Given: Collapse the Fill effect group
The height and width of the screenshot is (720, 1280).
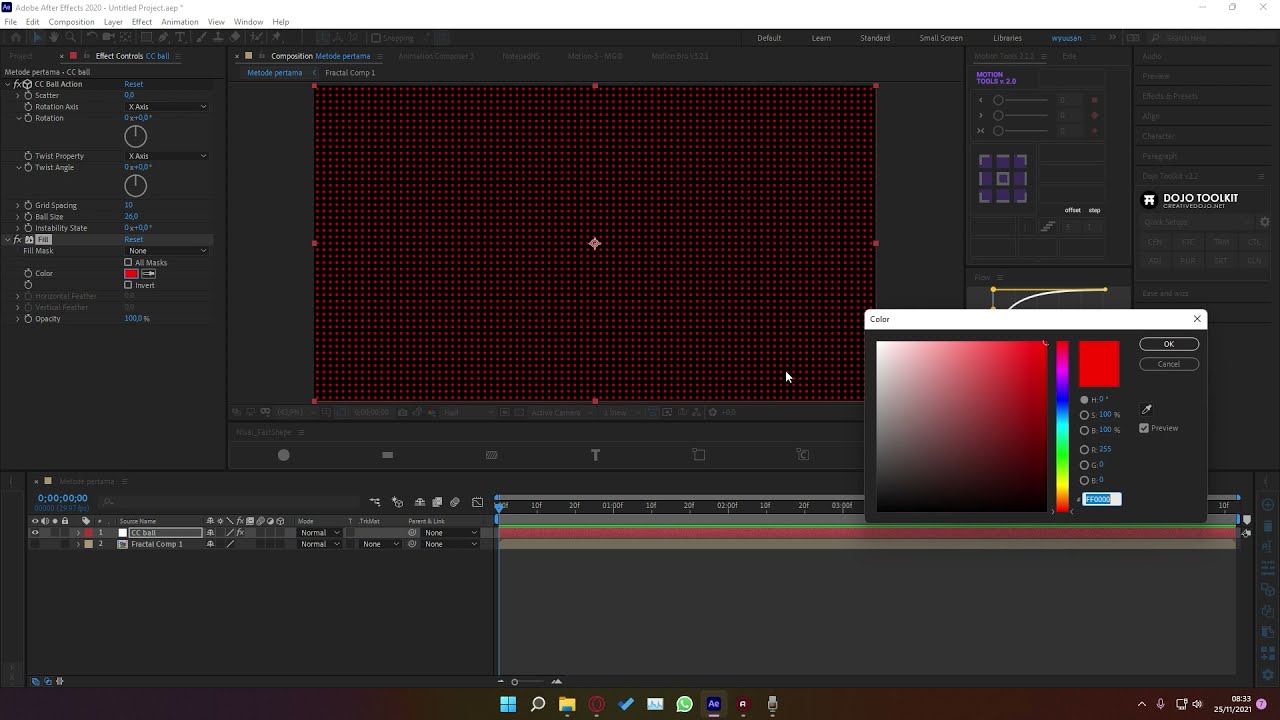Looking at the screenshot, I should pyautogui.click(x=8, y=240).
